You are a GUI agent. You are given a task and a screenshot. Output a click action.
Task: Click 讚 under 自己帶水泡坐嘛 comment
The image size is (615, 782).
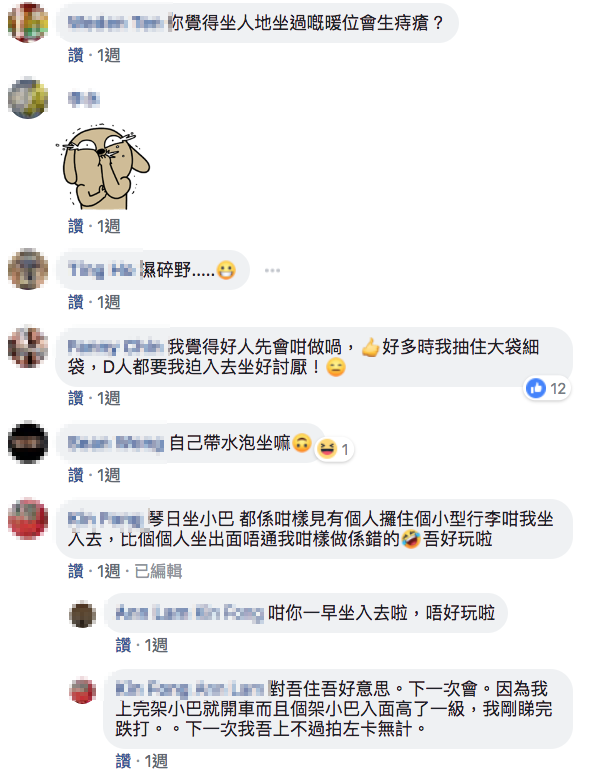pos(75,475)
